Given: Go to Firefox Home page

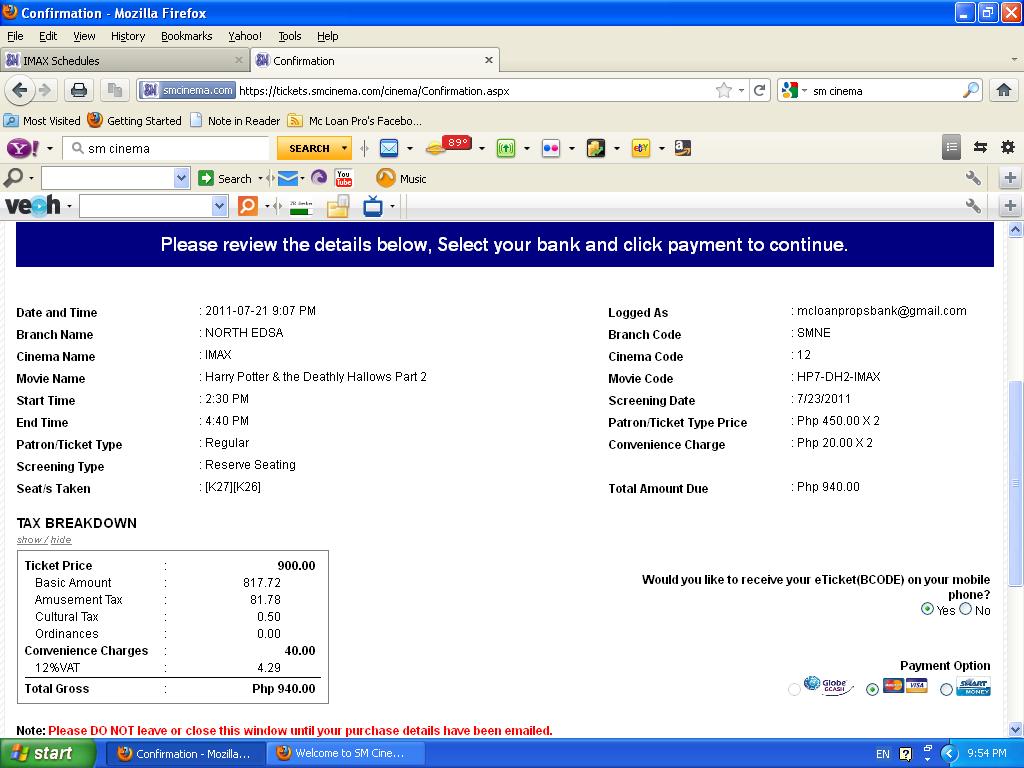Looking at the screenshot, I should [1004, 90].
